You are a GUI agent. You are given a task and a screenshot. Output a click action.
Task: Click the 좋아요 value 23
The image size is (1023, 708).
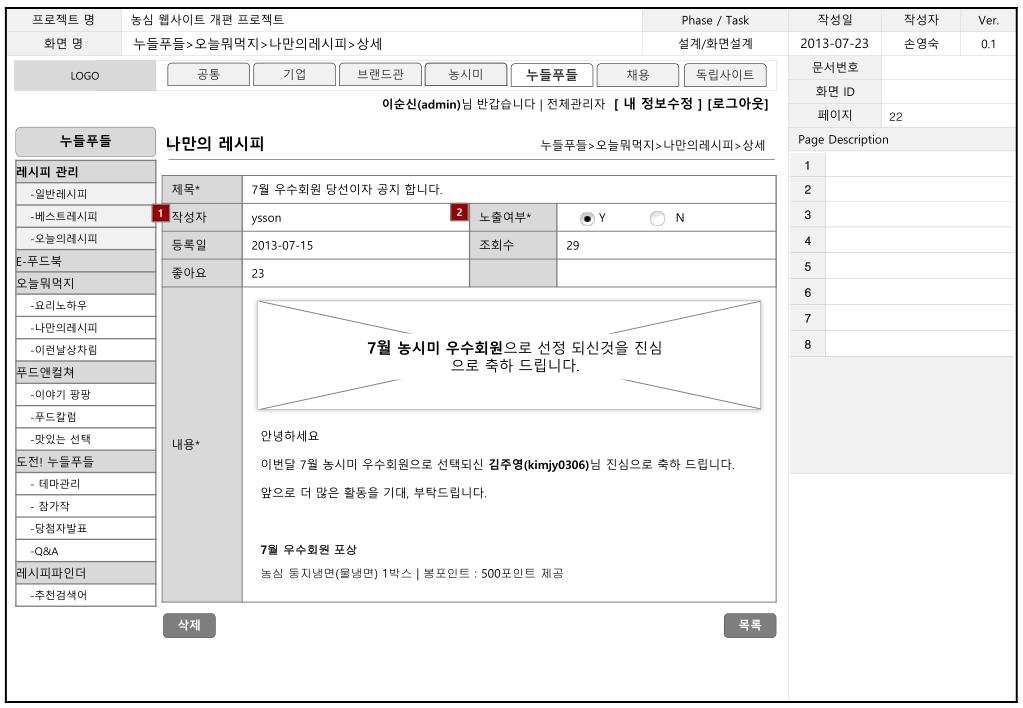coord(258,273)
